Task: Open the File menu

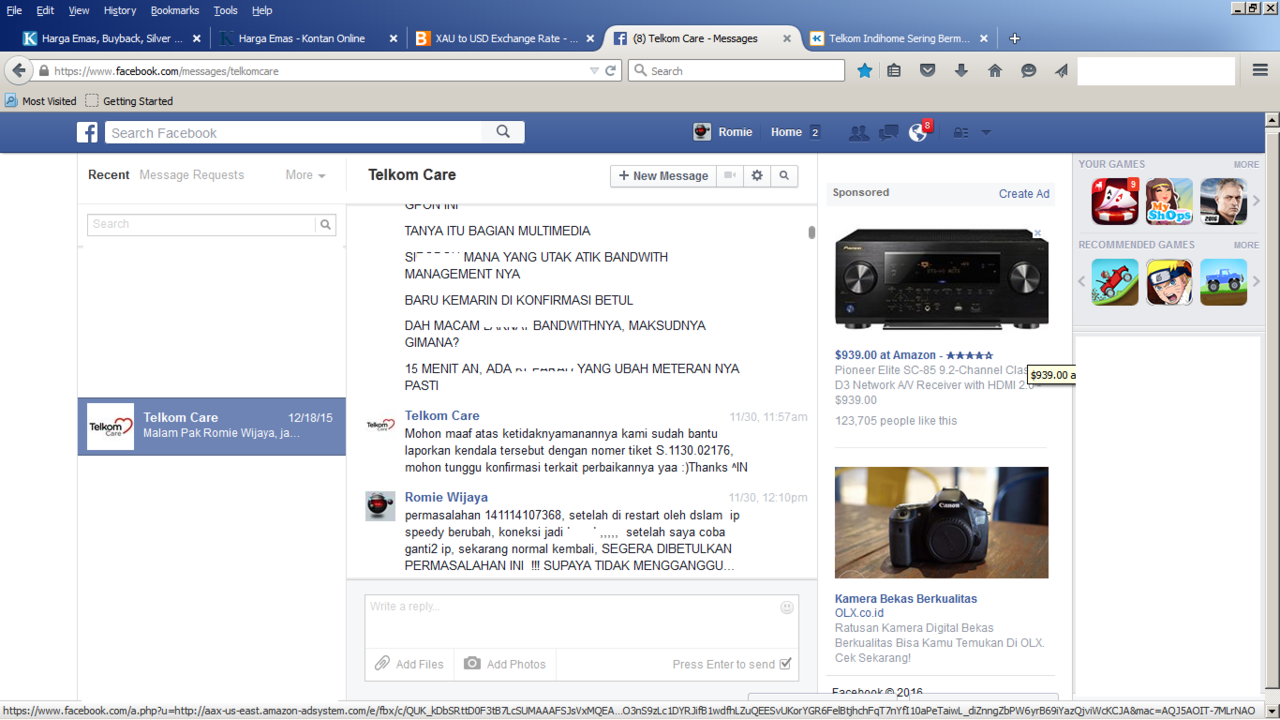Action: point(14,10)
